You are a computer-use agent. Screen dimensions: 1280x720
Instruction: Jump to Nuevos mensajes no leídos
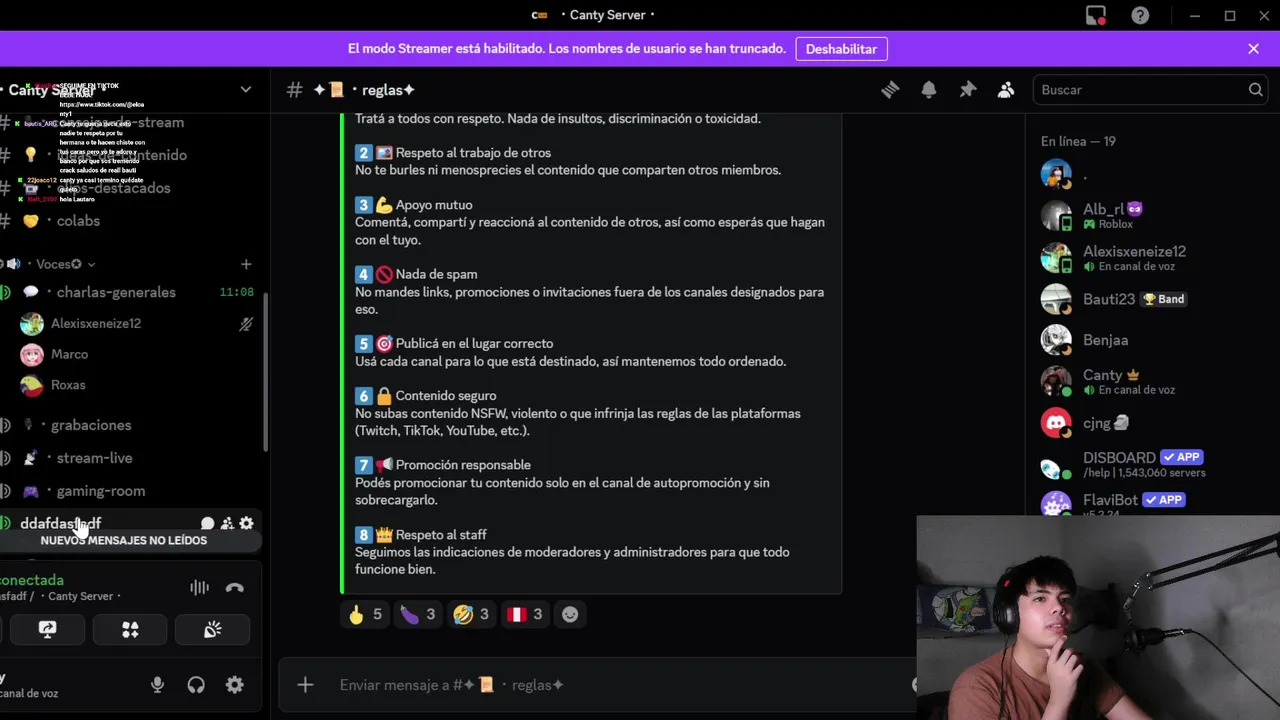click(x=124, y=540)
